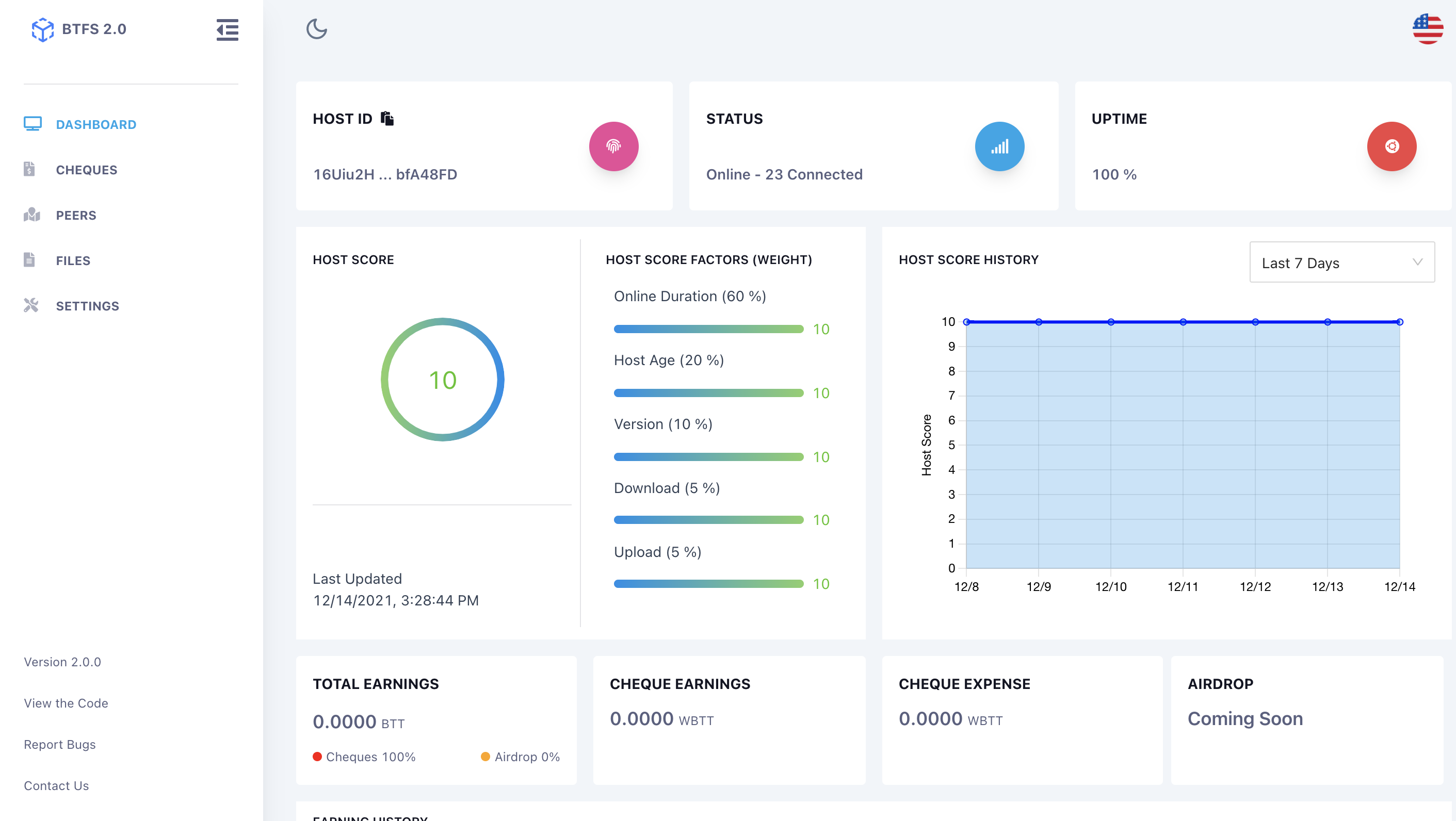Click the Online Duration score bar
This screenshot has height=821, width=1456.
tap(708, 329)
